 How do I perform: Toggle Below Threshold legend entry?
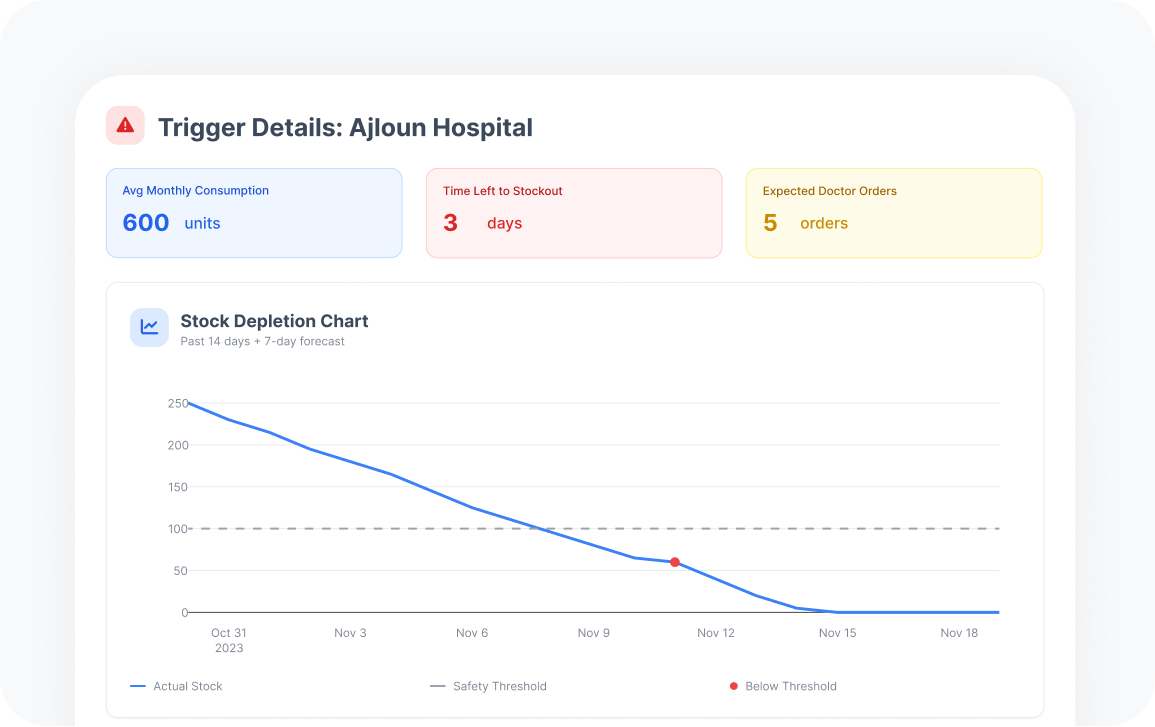[x=783, y=686]
